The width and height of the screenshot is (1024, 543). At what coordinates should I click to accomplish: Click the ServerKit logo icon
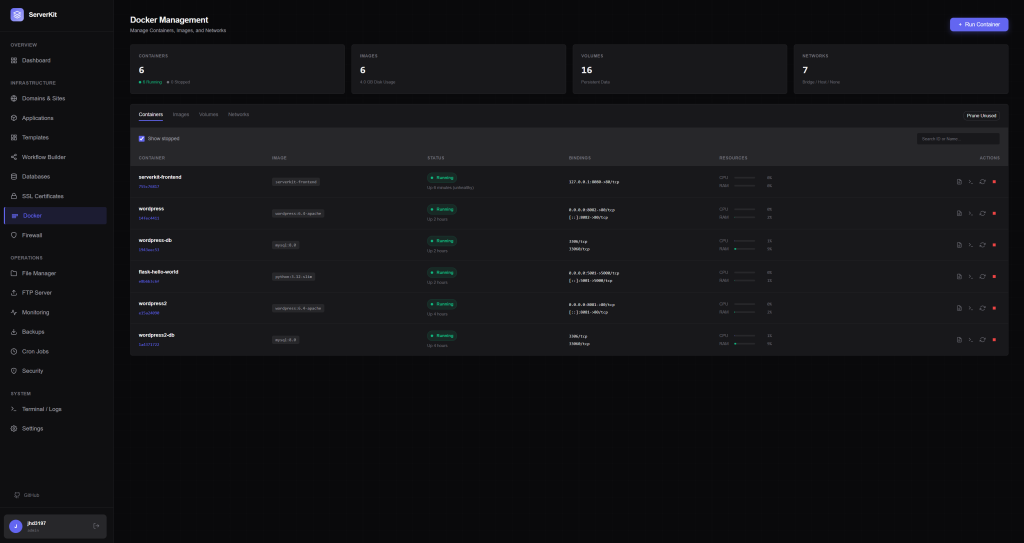click(x=17, y=14)
